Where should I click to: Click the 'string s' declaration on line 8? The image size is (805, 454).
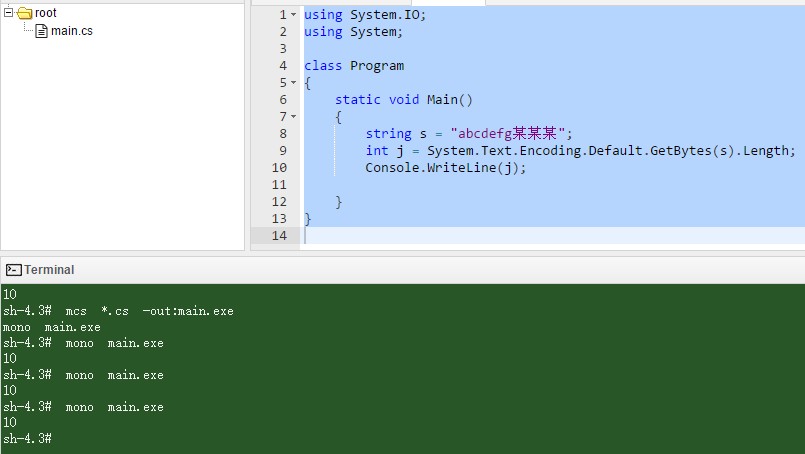396,134
